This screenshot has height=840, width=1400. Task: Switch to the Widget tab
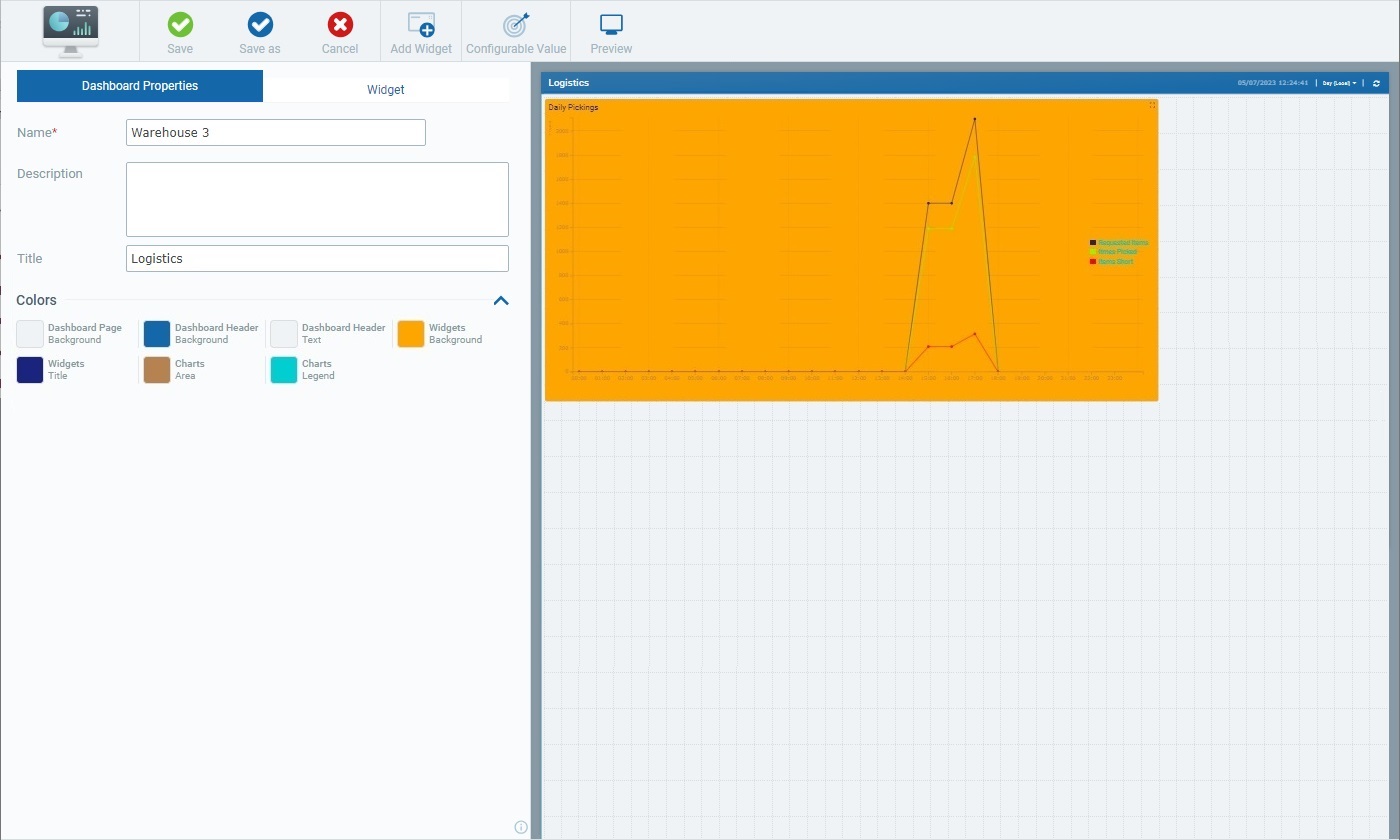pyautogui.click(x=386, y=89)
